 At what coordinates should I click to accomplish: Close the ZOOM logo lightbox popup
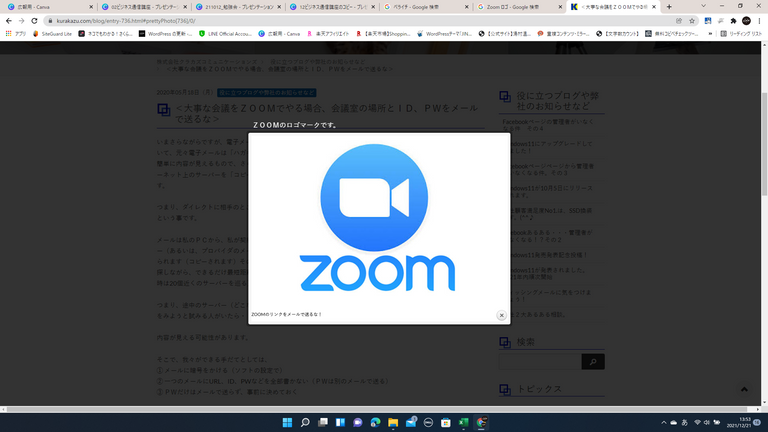coord(502,315)
